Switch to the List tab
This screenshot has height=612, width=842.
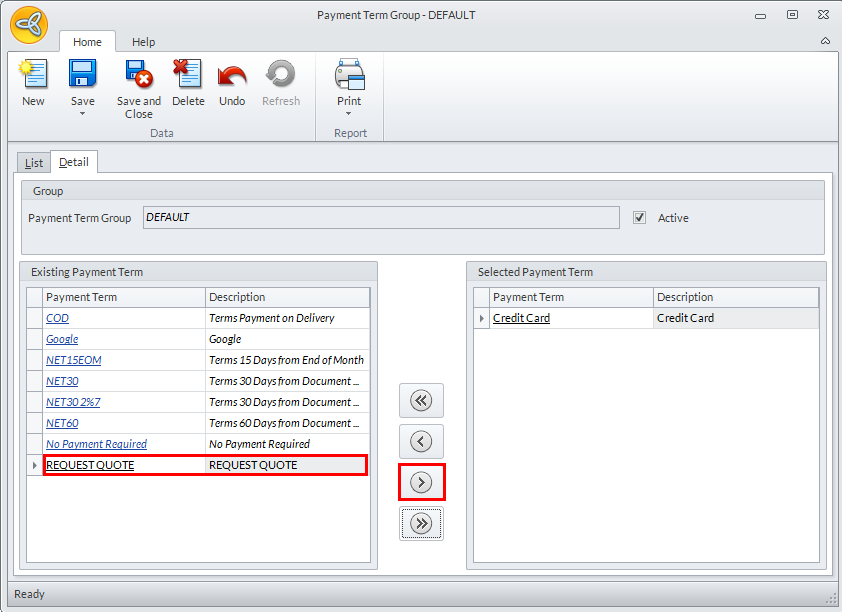pyautogui.click(x=34, y=162)
